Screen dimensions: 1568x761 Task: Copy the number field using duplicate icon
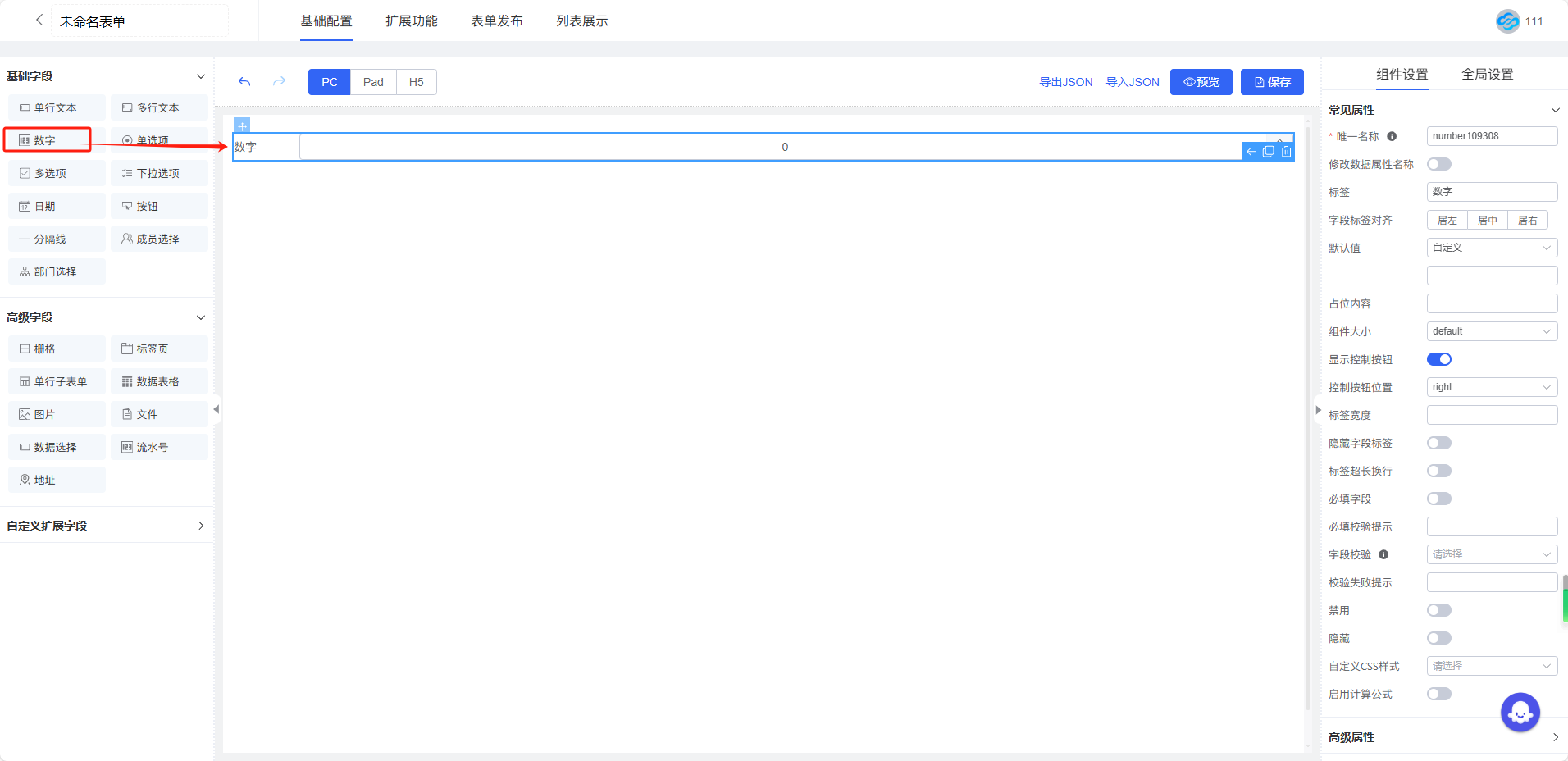click(x=1269, y=151)
